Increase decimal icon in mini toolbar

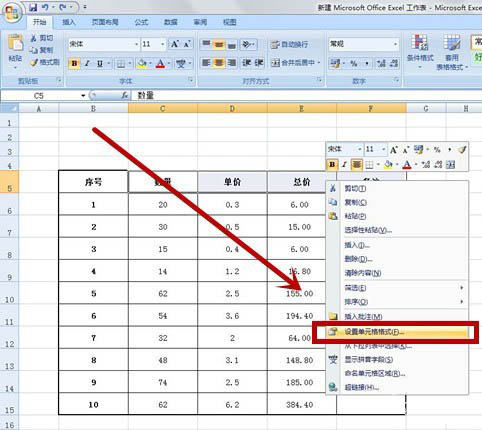coord(426,164)
